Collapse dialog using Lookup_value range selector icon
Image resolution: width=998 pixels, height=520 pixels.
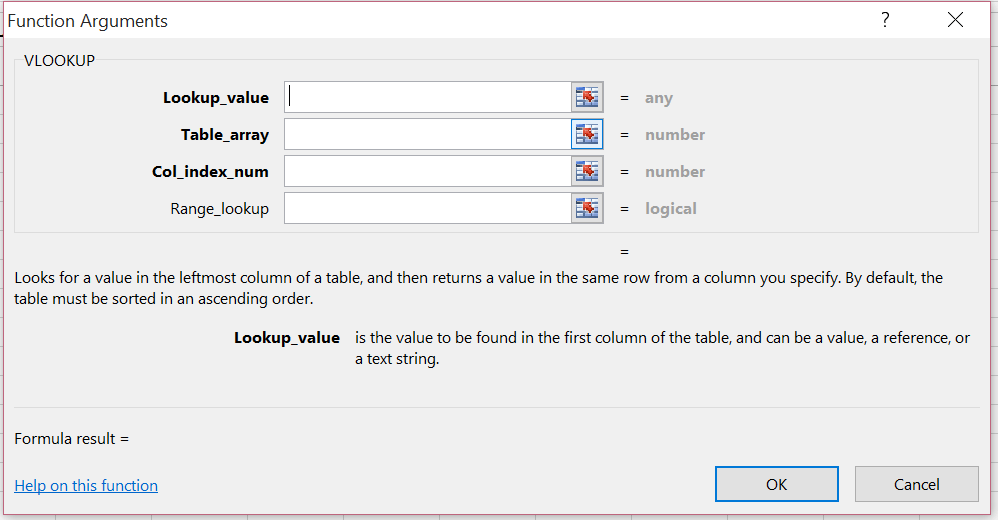tap(587, 97)
